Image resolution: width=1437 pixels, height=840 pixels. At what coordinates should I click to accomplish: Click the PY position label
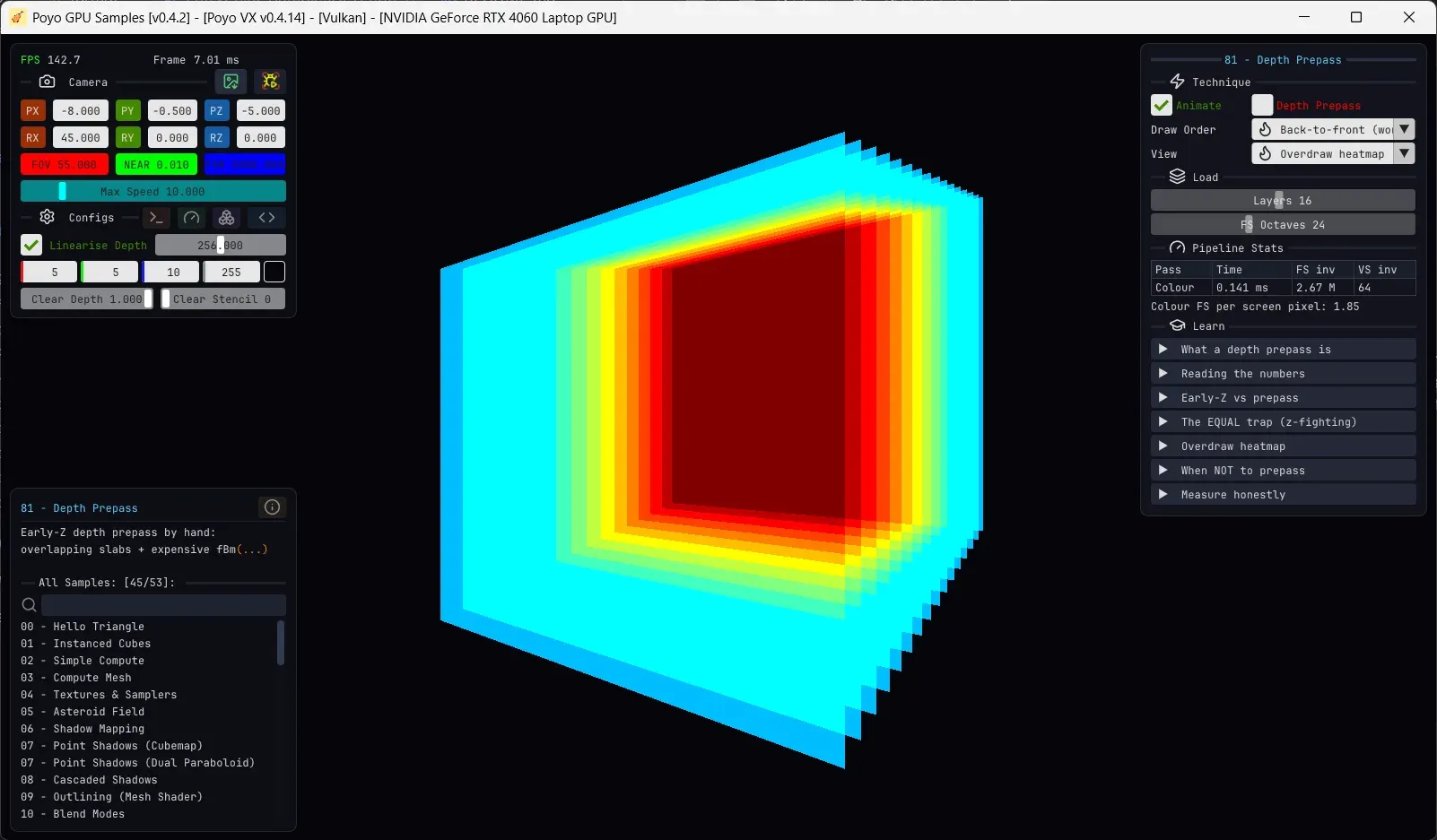pyautogui.click(x=128, y=111)
